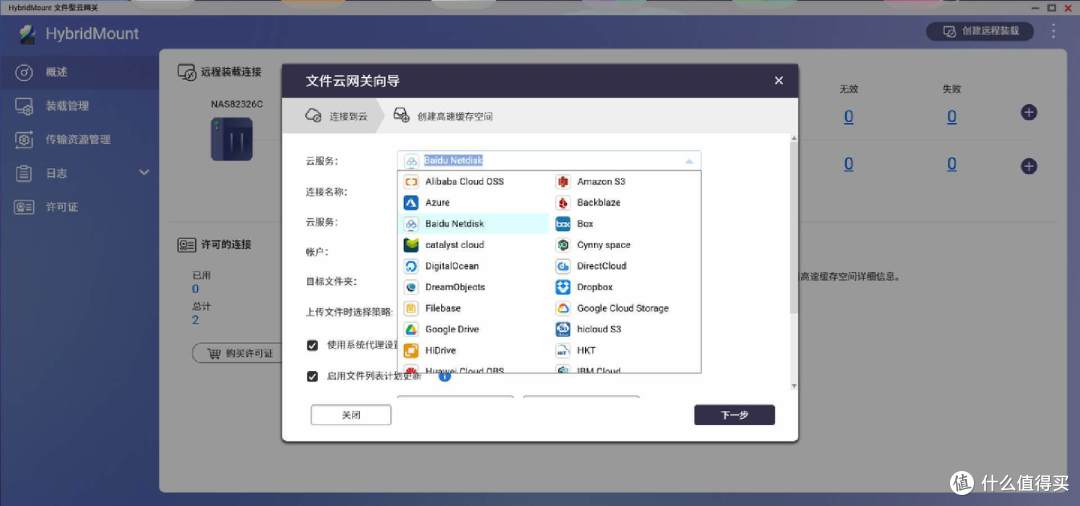Click the Baidu Netdisk combo box field
This screenshot has width=1080, height=506.
549,161
